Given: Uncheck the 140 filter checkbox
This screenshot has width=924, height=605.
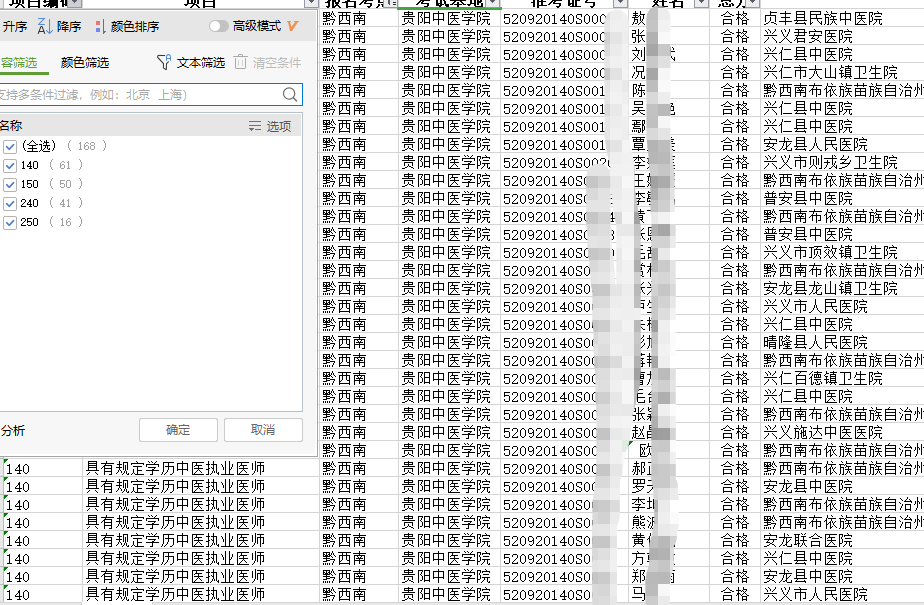Looking at the screenshot, I should coord(10,165).
